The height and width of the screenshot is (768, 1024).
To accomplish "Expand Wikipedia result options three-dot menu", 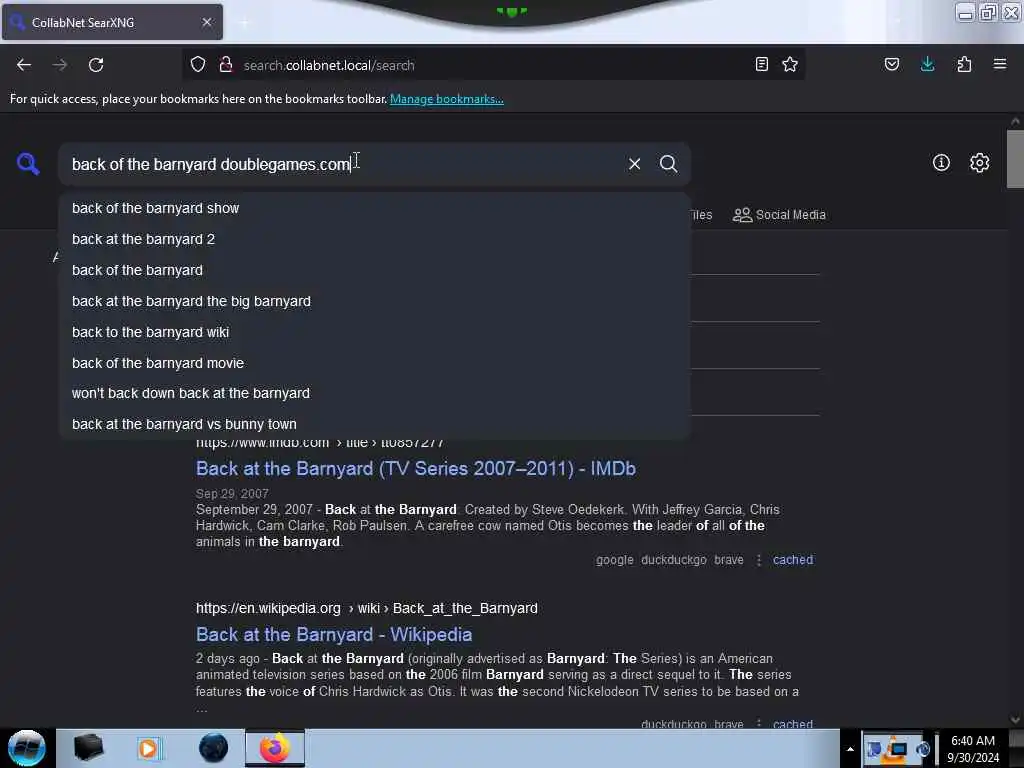I will pos(758,724).
